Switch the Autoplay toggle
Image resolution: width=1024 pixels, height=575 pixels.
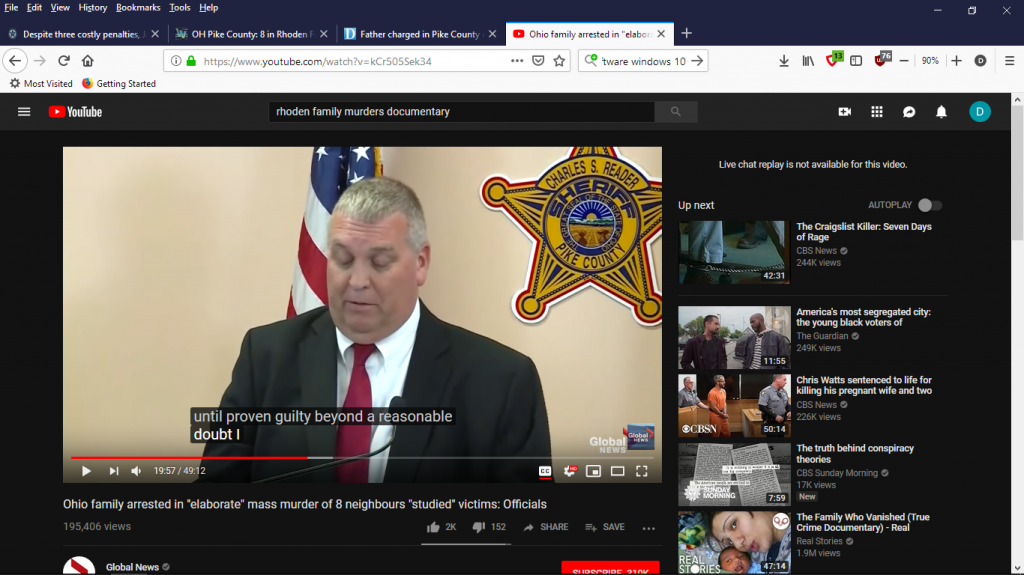929,205
